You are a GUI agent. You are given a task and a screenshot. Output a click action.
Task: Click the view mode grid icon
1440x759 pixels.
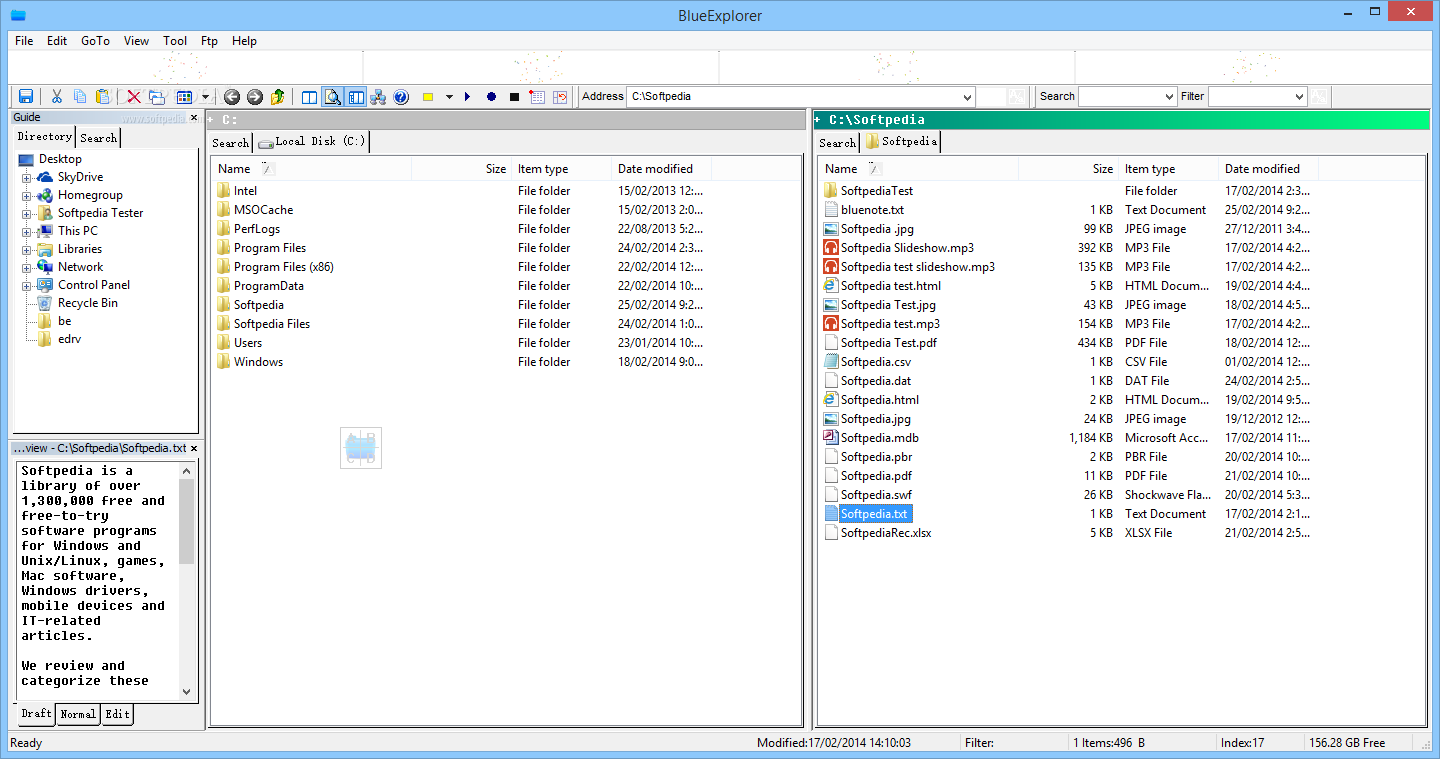click(184, 97)
